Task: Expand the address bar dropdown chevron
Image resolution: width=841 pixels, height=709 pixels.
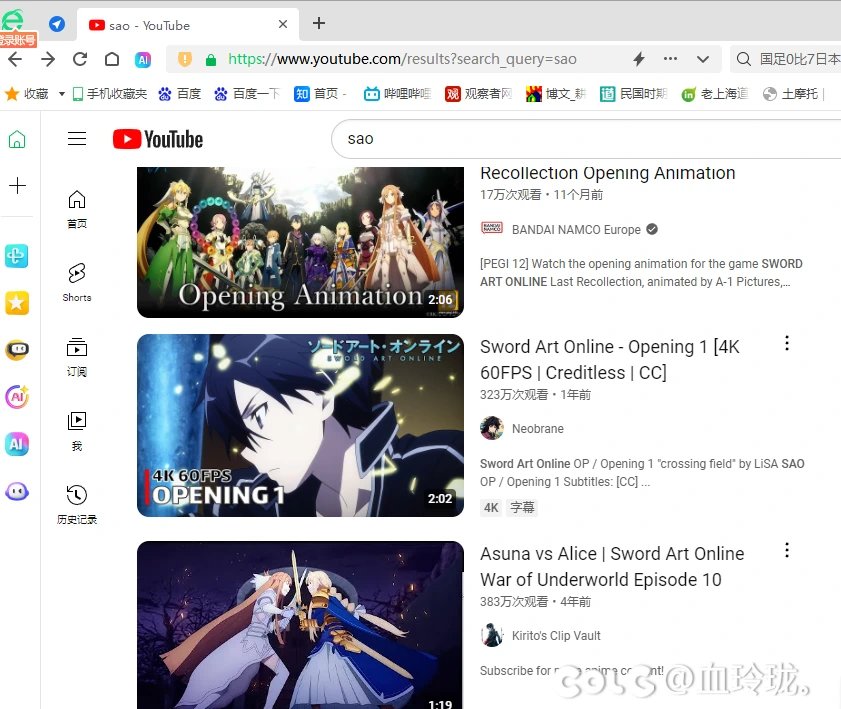Action: pos(703,60)
